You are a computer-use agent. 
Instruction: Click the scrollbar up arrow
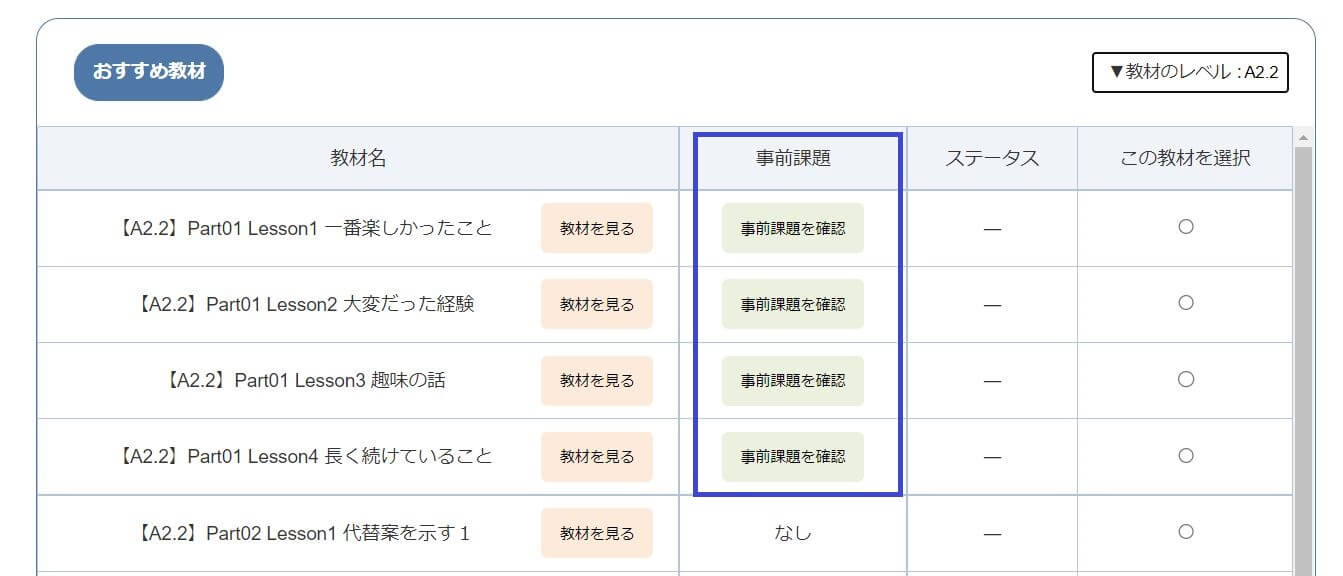1303,136
